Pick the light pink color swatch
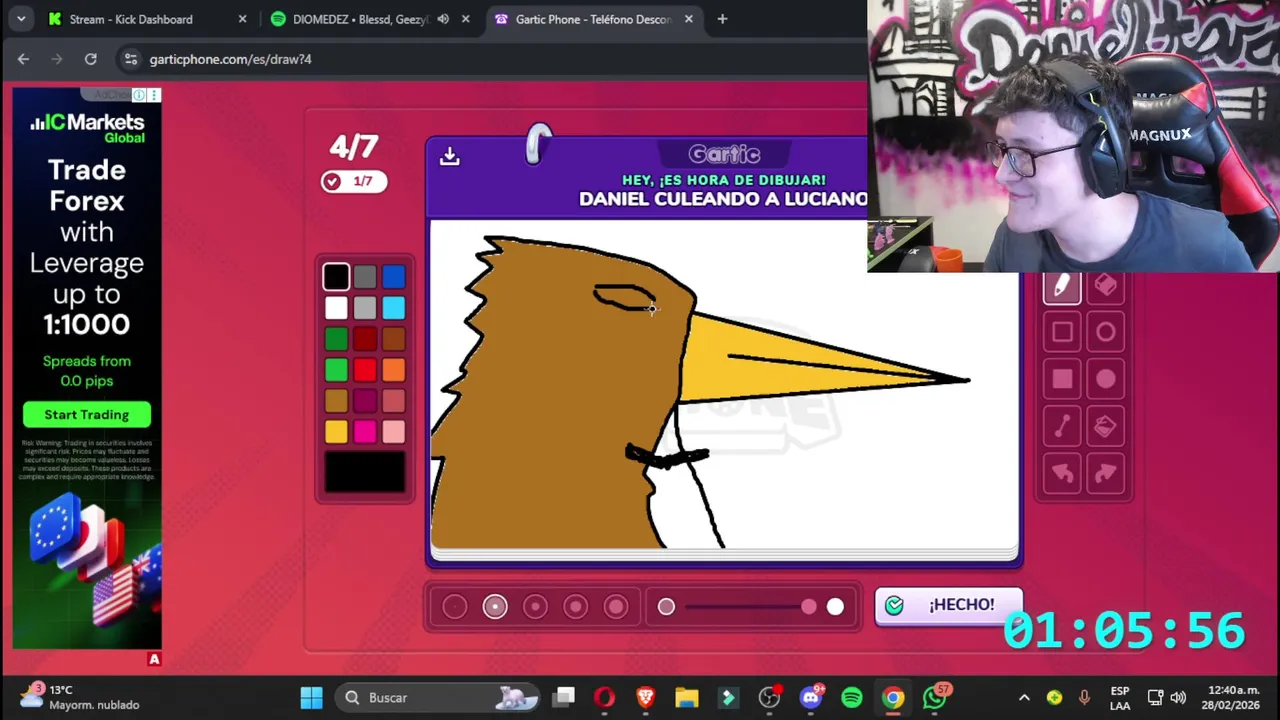1280x720 pixels. [394, 432]
